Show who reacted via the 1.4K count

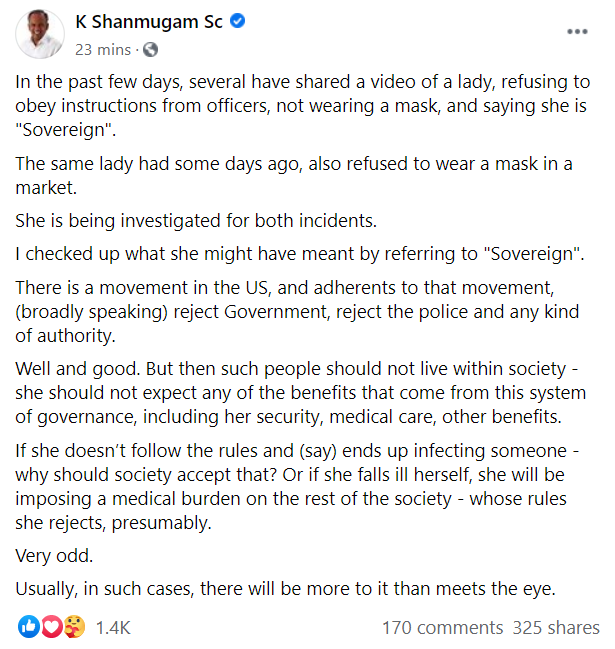pyautogui.click(x=113, y=628)
